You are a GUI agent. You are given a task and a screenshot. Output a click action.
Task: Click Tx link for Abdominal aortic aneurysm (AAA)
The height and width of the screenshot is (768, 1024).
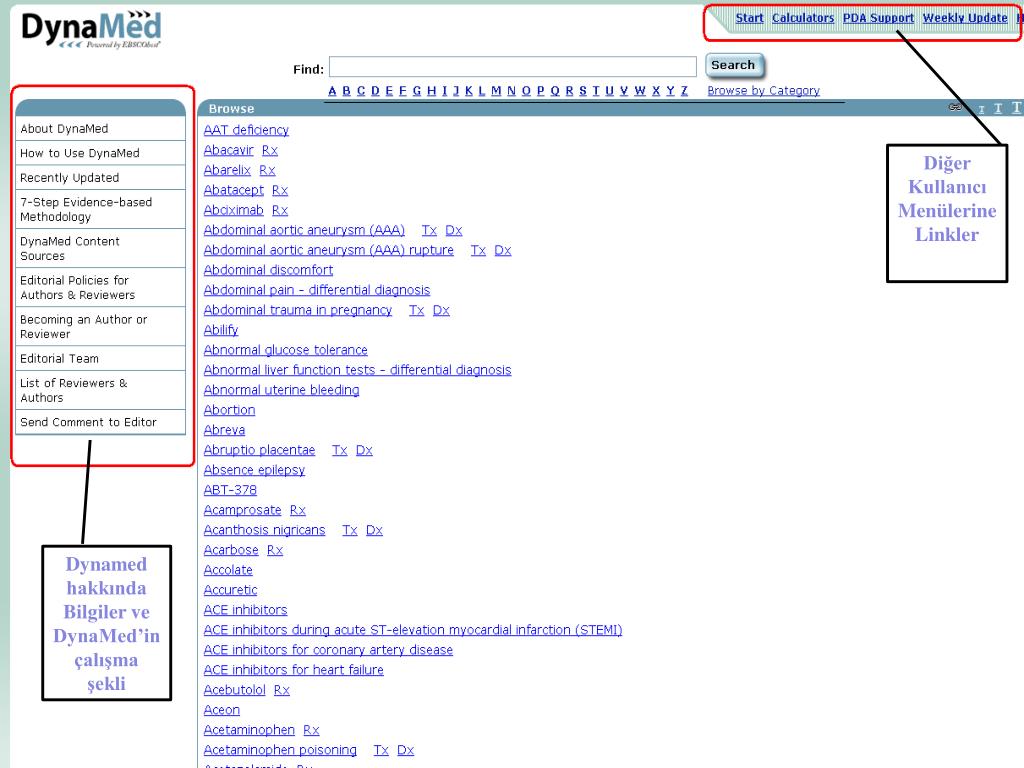[429, 230]
